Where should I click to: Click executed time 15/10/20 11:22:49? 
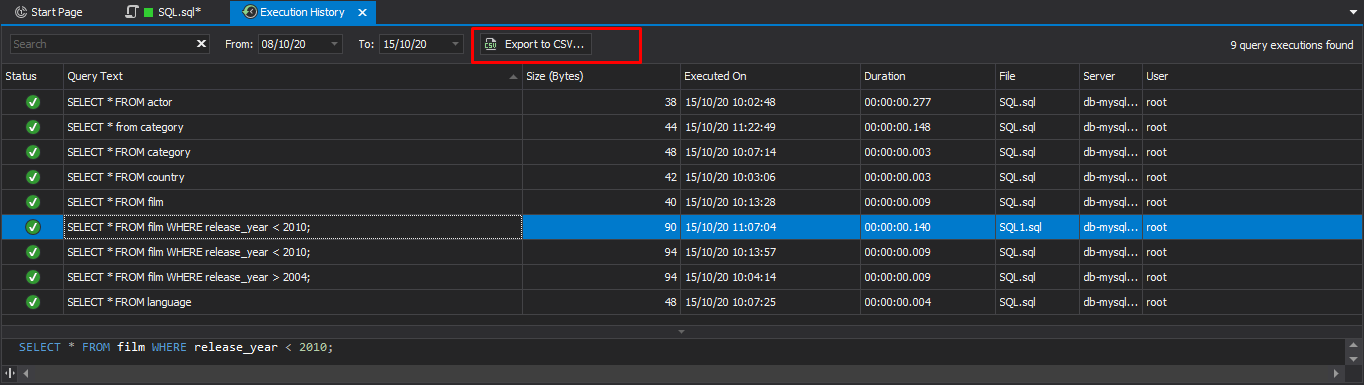click(731, 127)
